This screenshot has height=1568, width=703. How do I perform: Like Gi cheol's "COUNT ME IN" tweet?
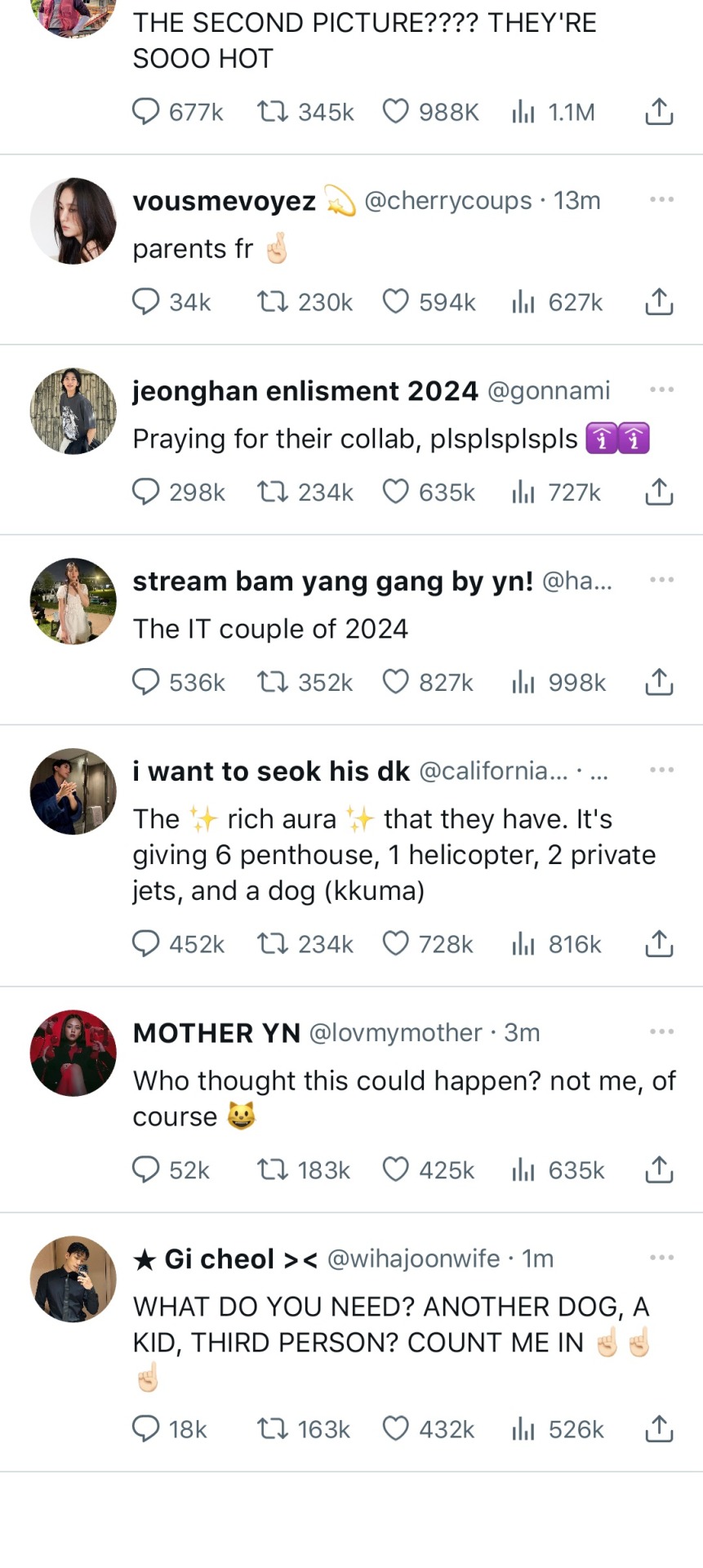pos(396,1429)
